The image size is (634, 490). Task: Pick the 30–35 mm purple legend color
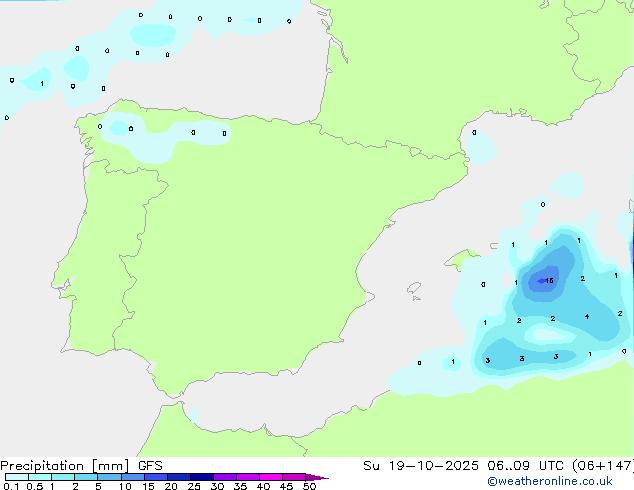tap(225, 477)
